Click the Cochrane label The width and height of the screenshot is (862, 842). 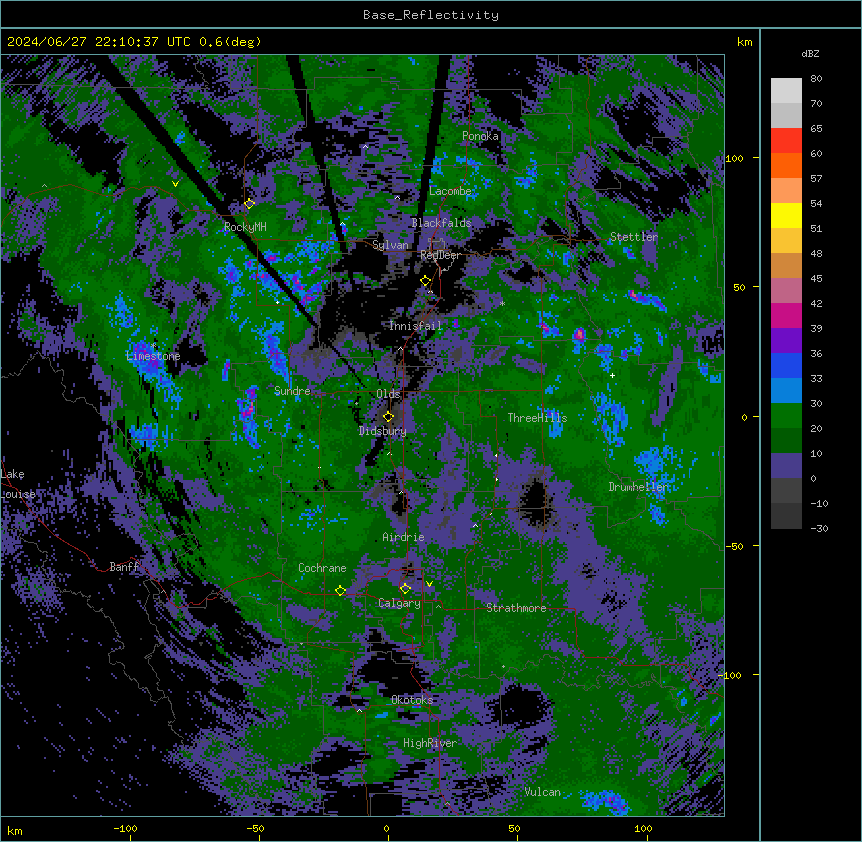tap(322, 568)
